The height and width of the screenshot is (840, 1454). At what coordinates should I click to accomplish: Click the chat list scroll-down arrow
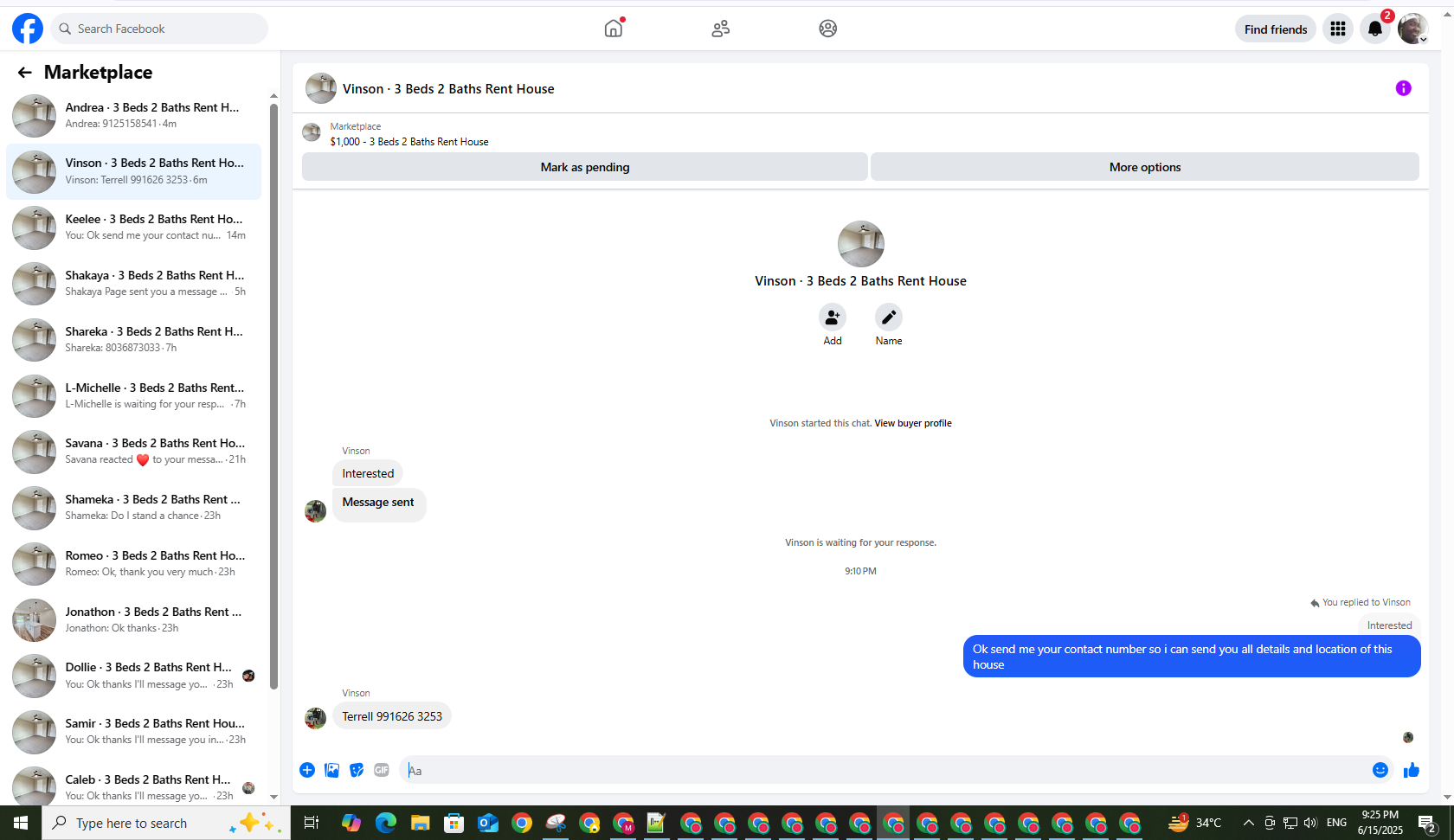point(273,797)
